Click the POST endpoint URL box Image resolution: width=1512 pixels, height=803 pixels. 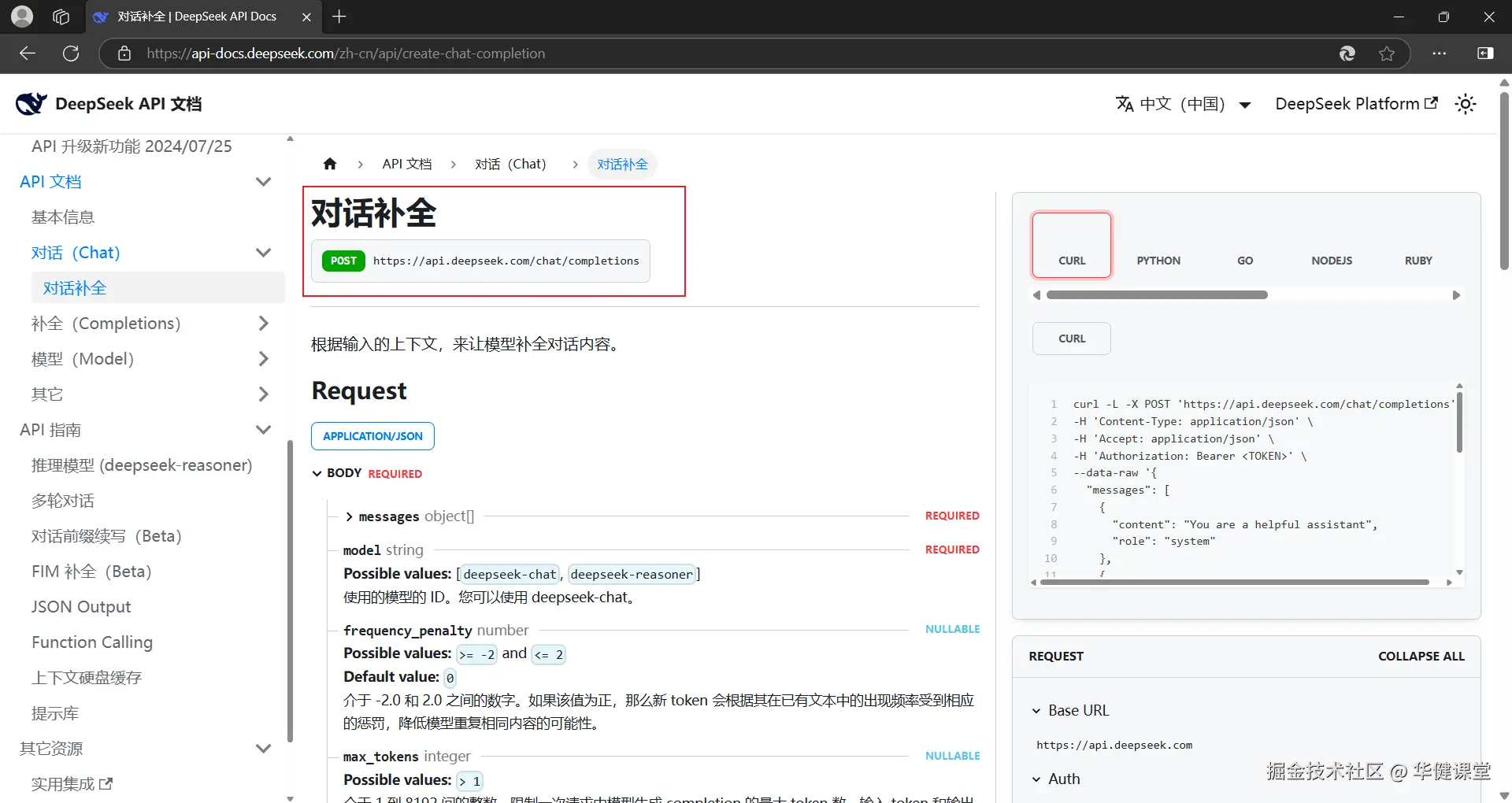480,261
